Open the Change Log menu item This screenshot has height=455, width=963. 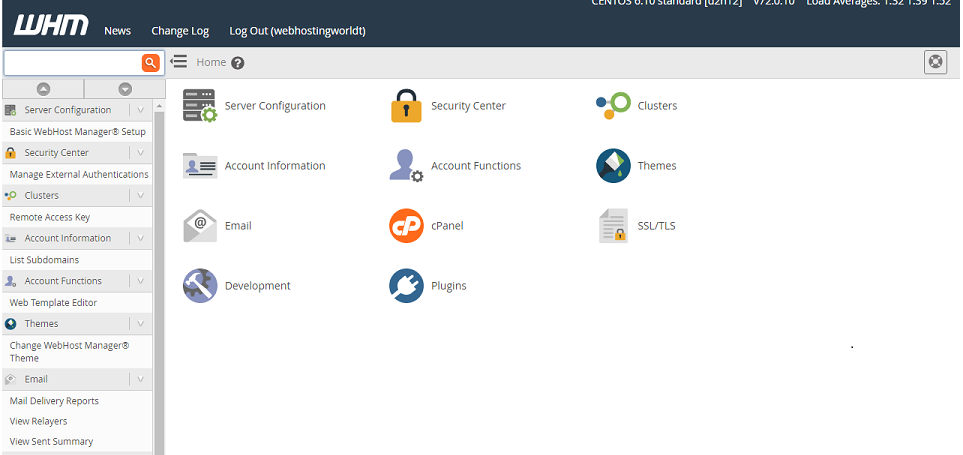[180, 31]
